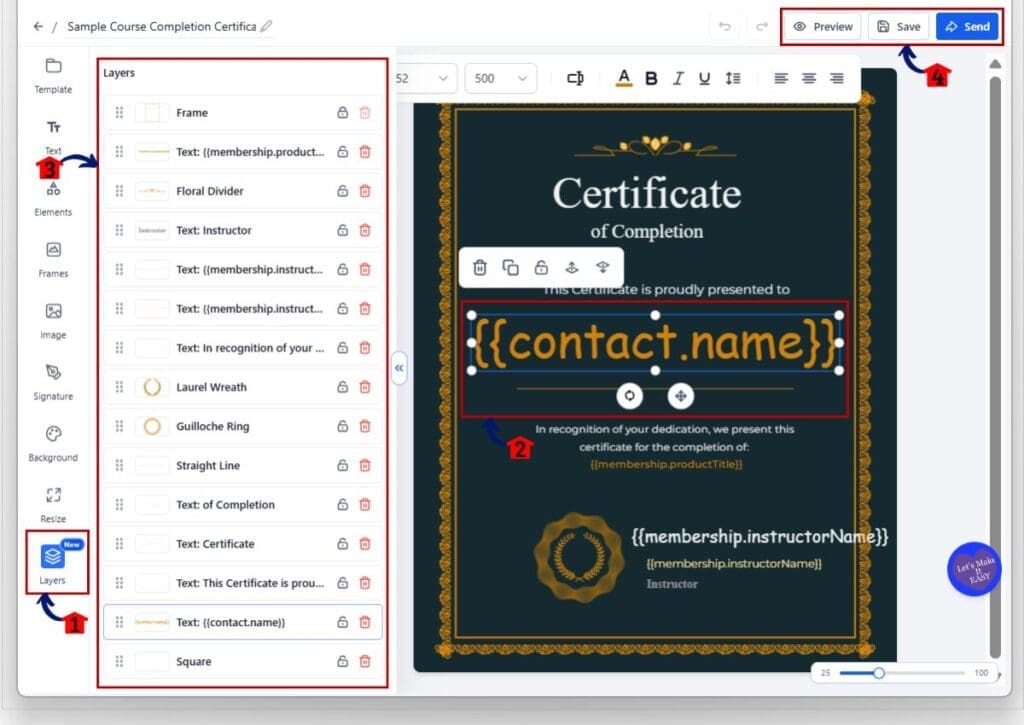Image resolution: width=1024 pixels, height=725 pixels.
Task: Select the Frame layer
Action: point(243,112)
